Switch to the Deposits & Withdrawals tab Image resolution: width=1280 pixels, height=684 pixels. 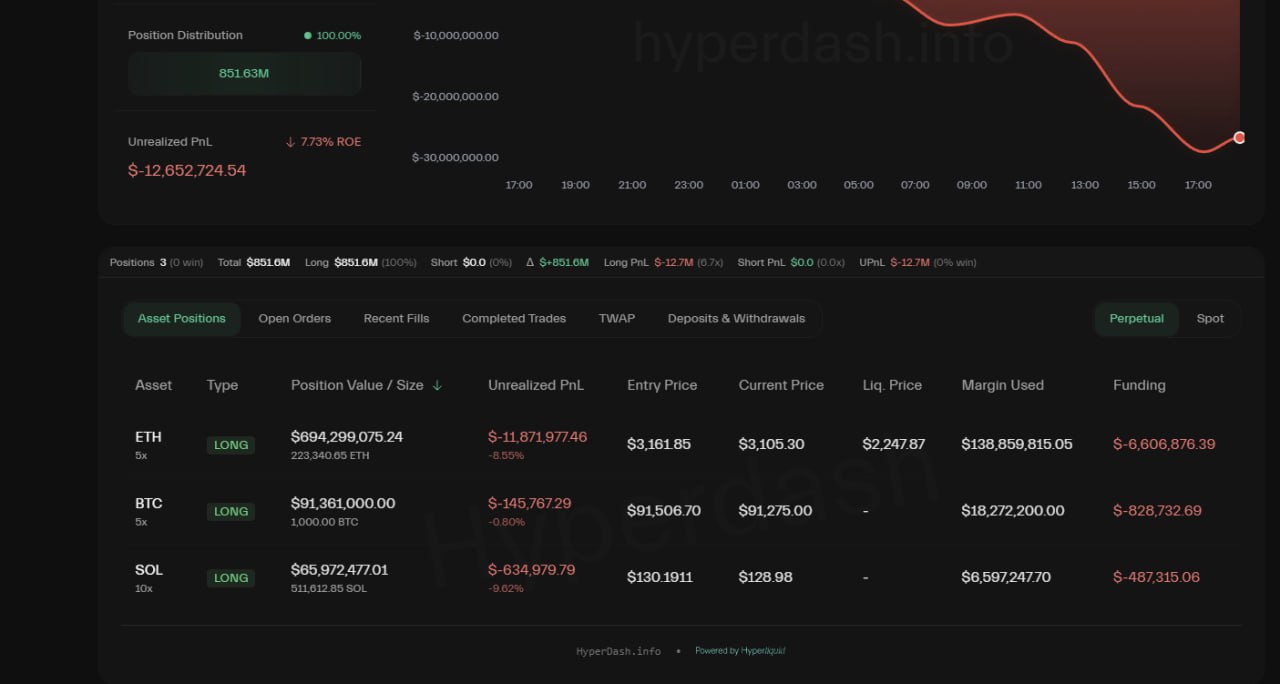pyautogui.click(x=736, y=318)
